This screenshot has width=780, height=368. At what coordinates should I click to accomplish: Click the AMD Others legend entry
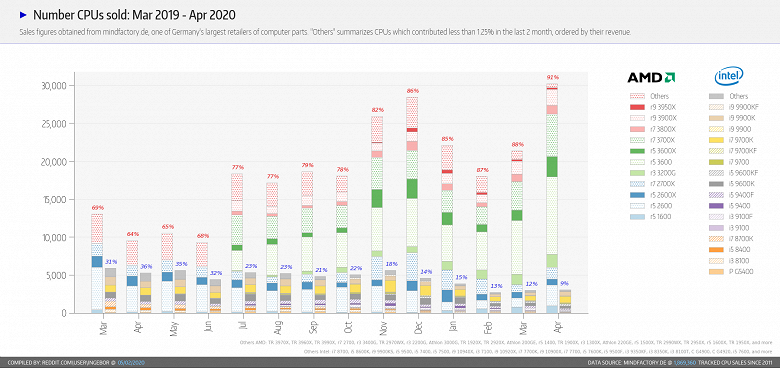tap(649, 96)
